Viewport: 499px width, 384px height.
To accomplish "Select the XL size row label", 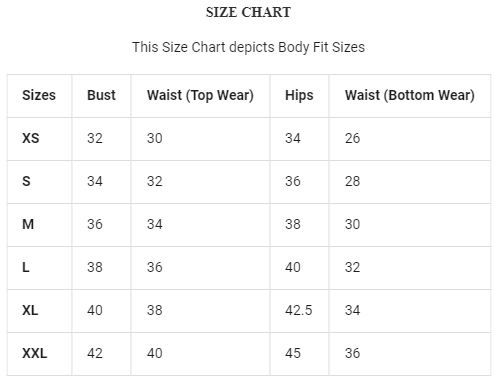I will pyautogui.click(x=30, y=310).
